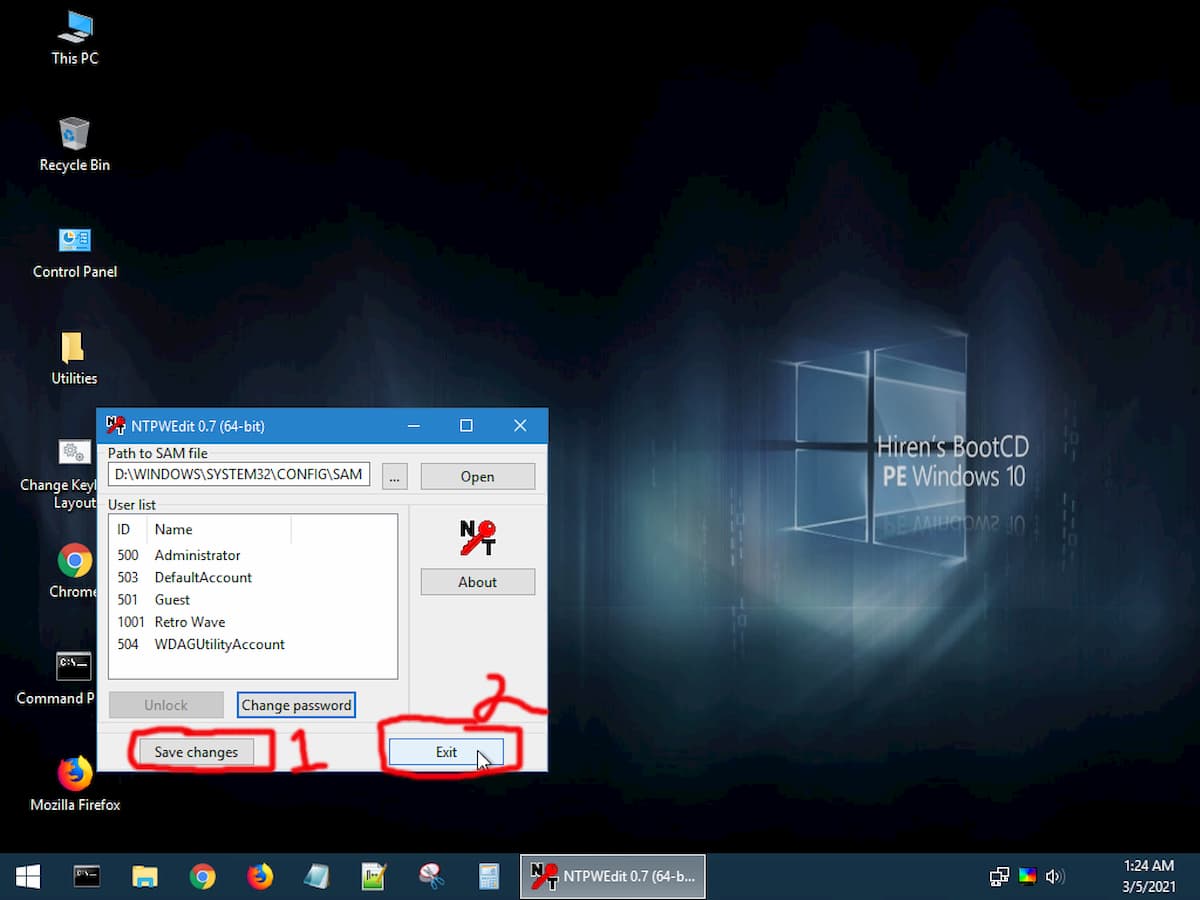Select the NTPWEdit 0.7 taskbar button
Viewport: 1200px width, 900px height.
(613, 877)
